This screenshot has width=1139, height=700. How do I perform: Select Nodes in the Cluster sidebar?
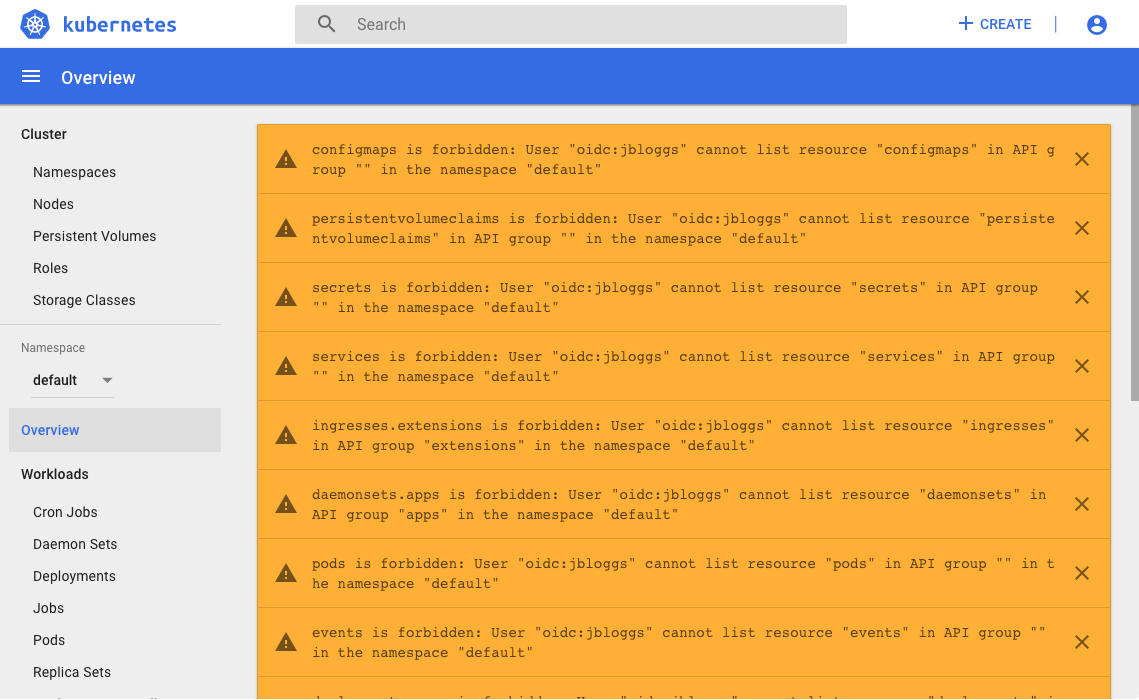[53, 204]
